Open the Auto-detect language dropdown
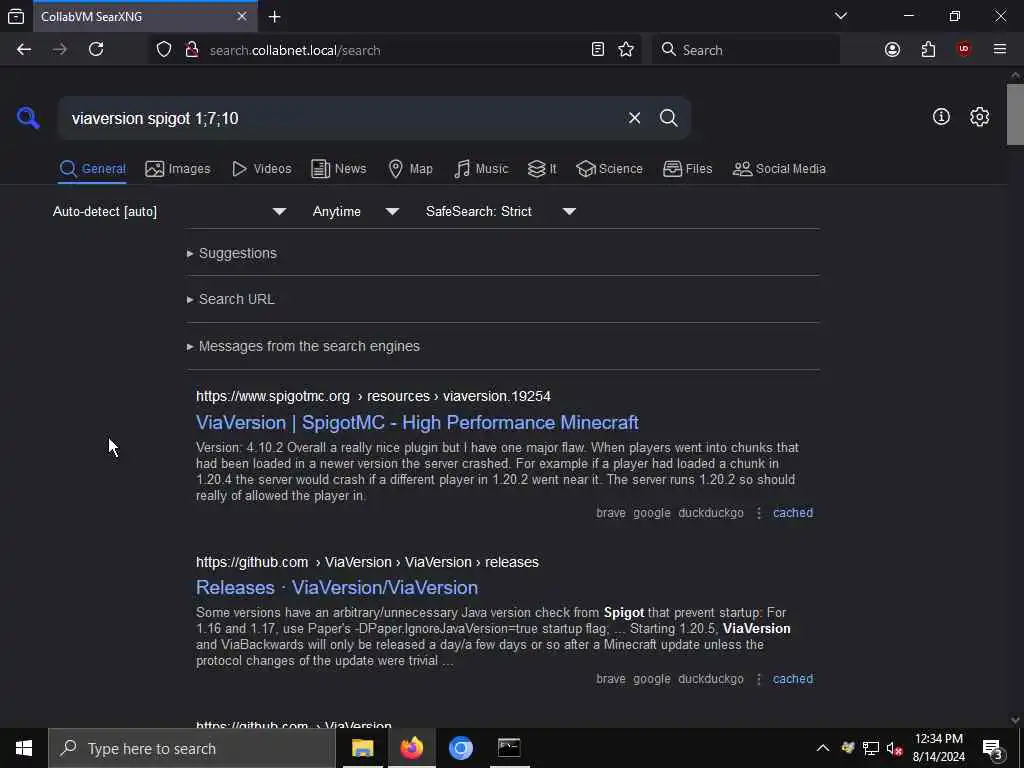The height and width of the screenshot is (768, 1024). 170,212
